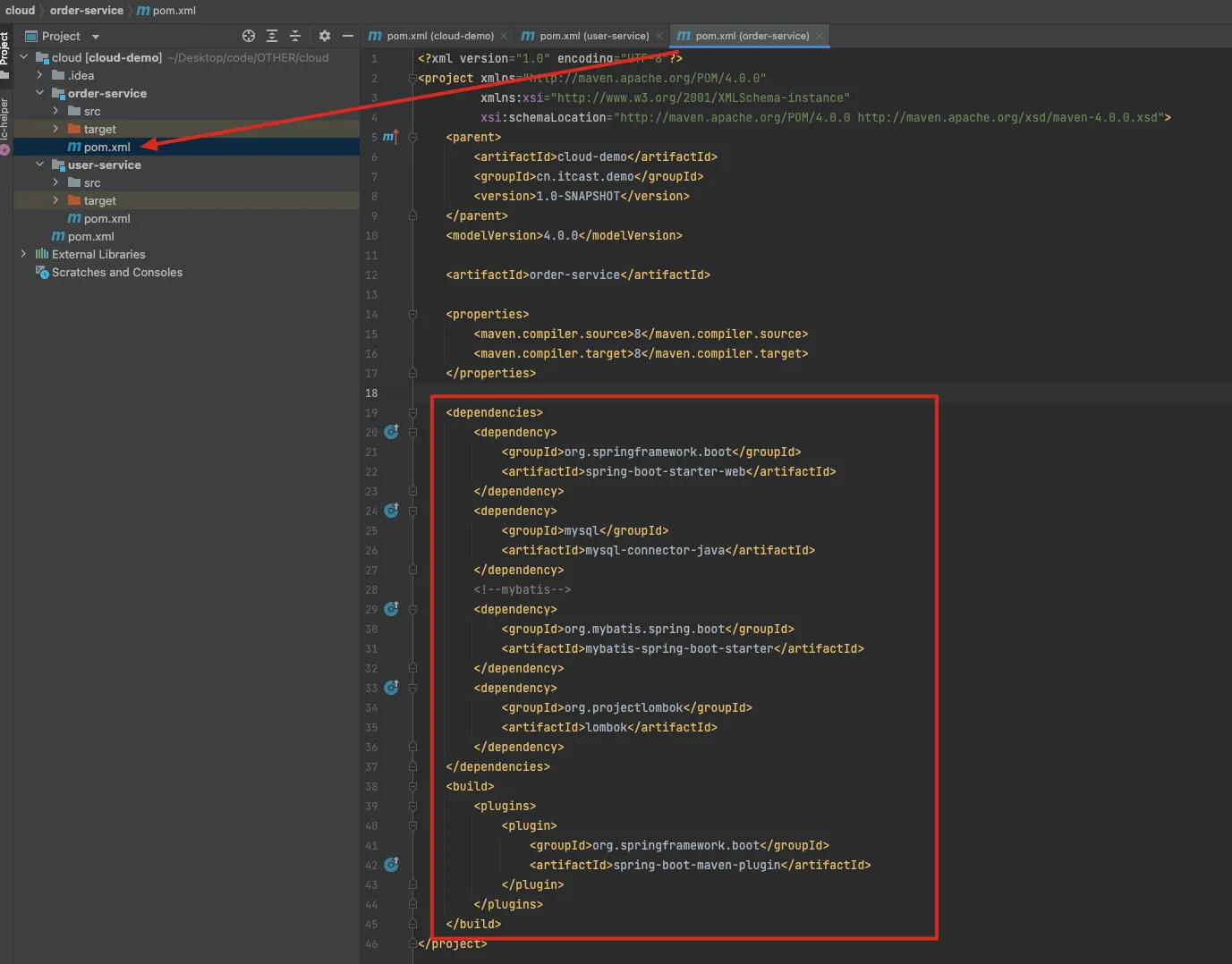The width and height of the screenshot is (1232, 964).
Task: Click order-service in the breadcrumb path
Action: 87,11
